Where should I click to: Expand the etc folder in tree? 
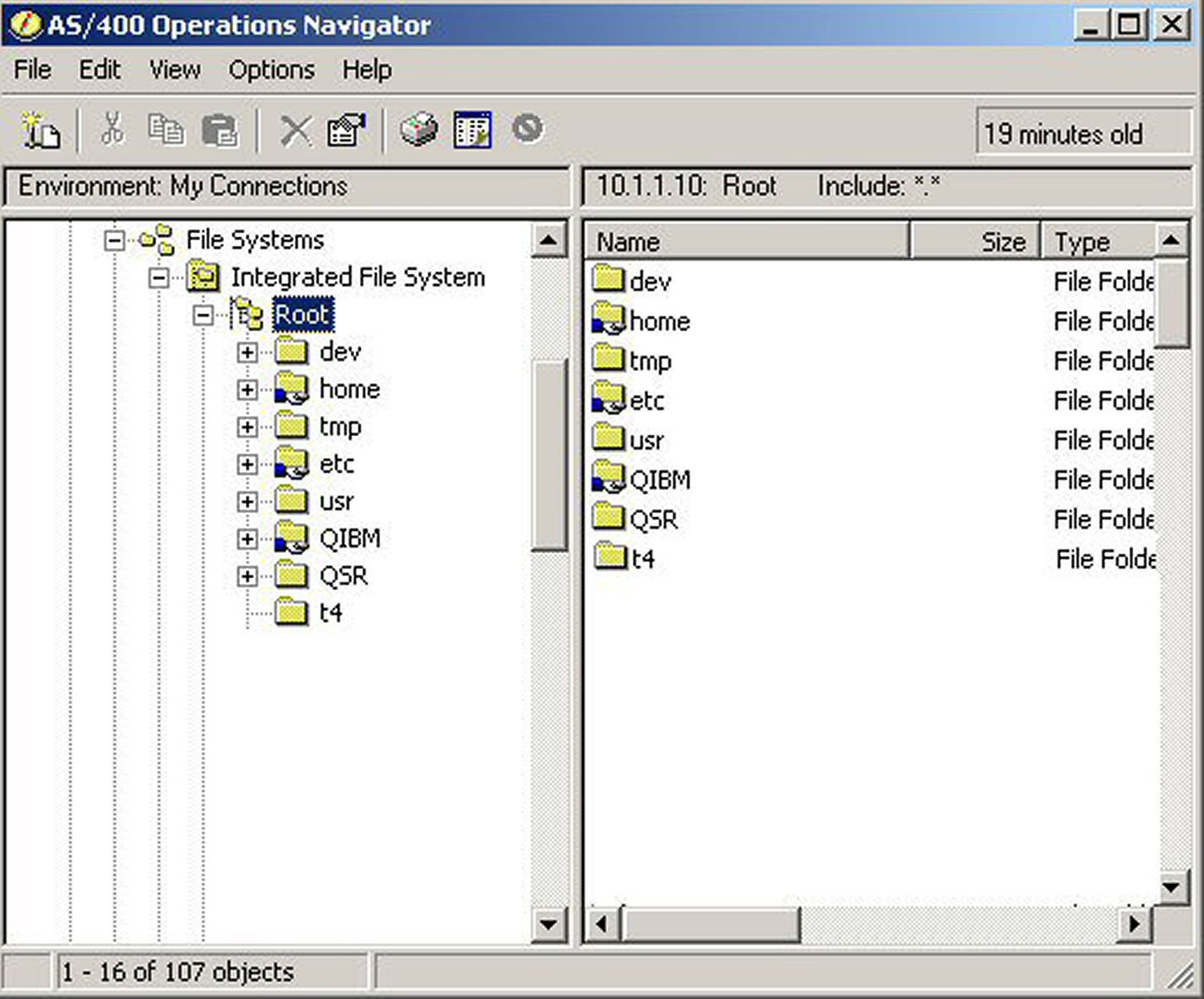pyautogui.click(x=248, y=464)
